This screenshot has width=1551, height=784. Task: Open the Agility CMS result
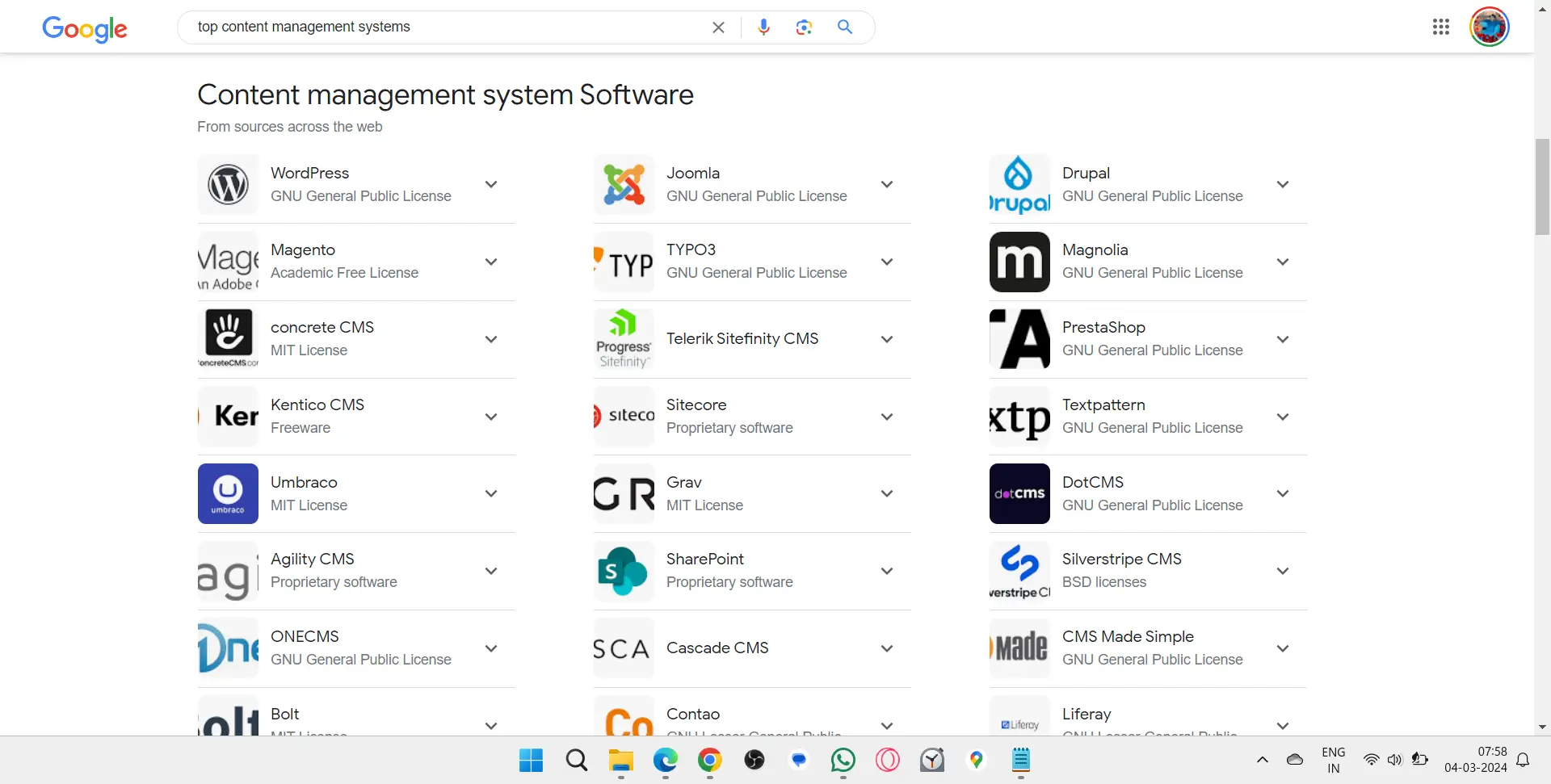coord(356,571)
